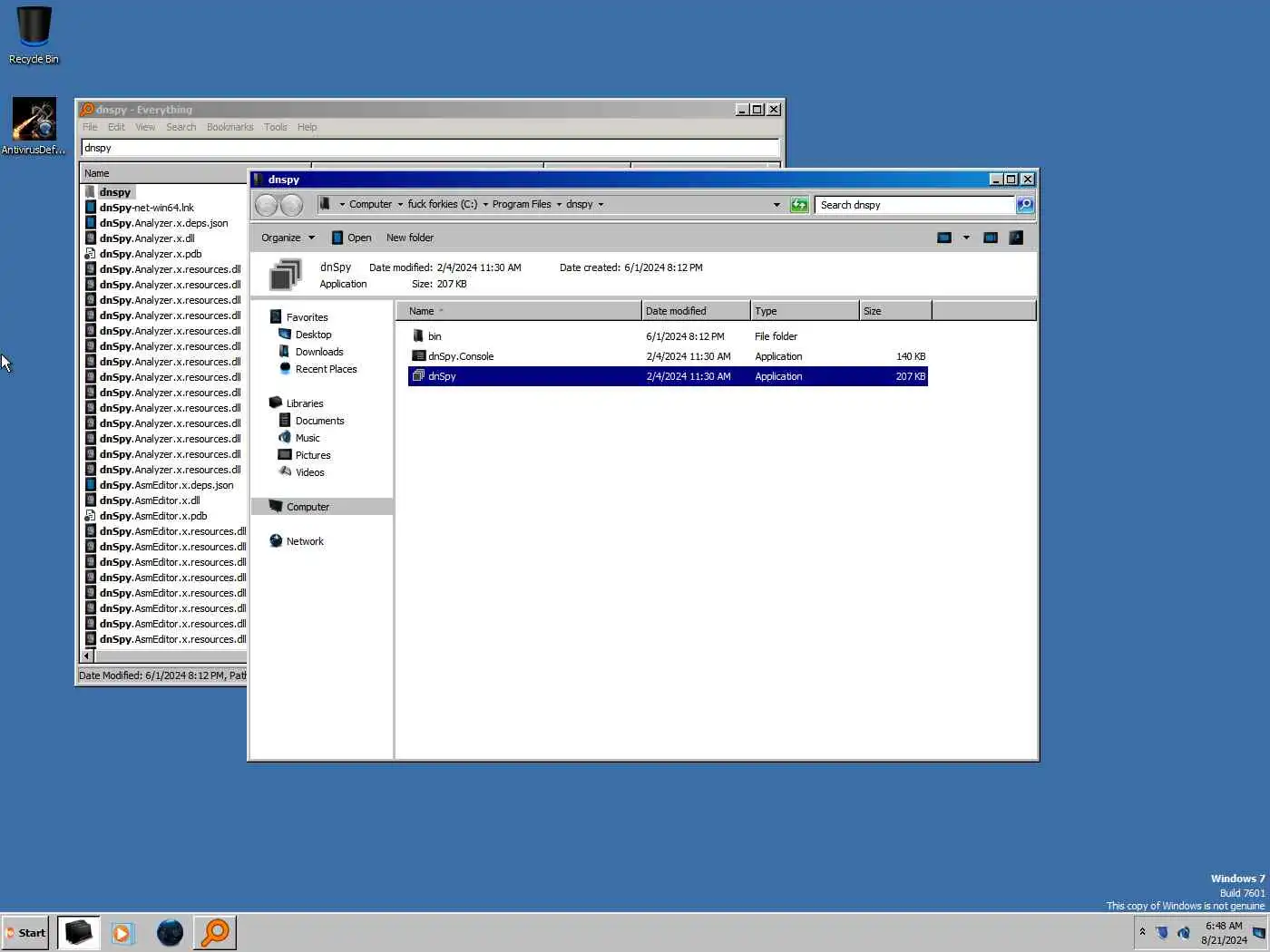Select the dnSpy.Console application icon
The height and width of the screenshot is (952, 1270).
pos(418,356)
